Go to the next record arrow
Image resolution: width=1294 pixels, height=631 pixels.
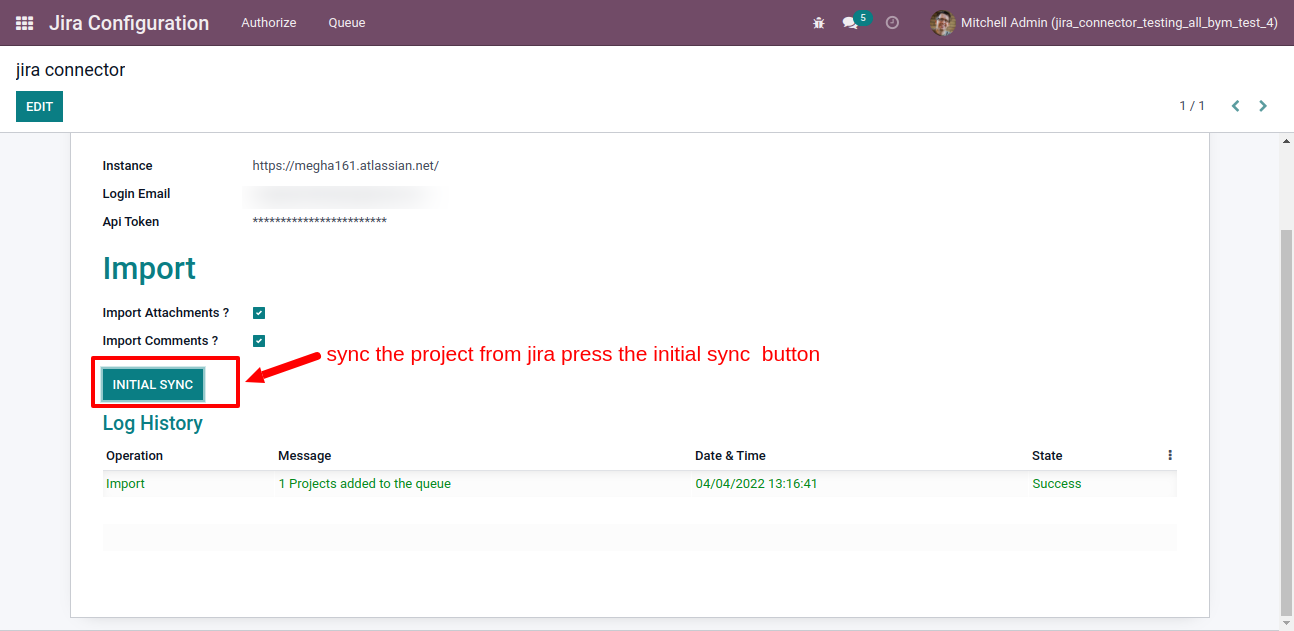point(1263,106)
